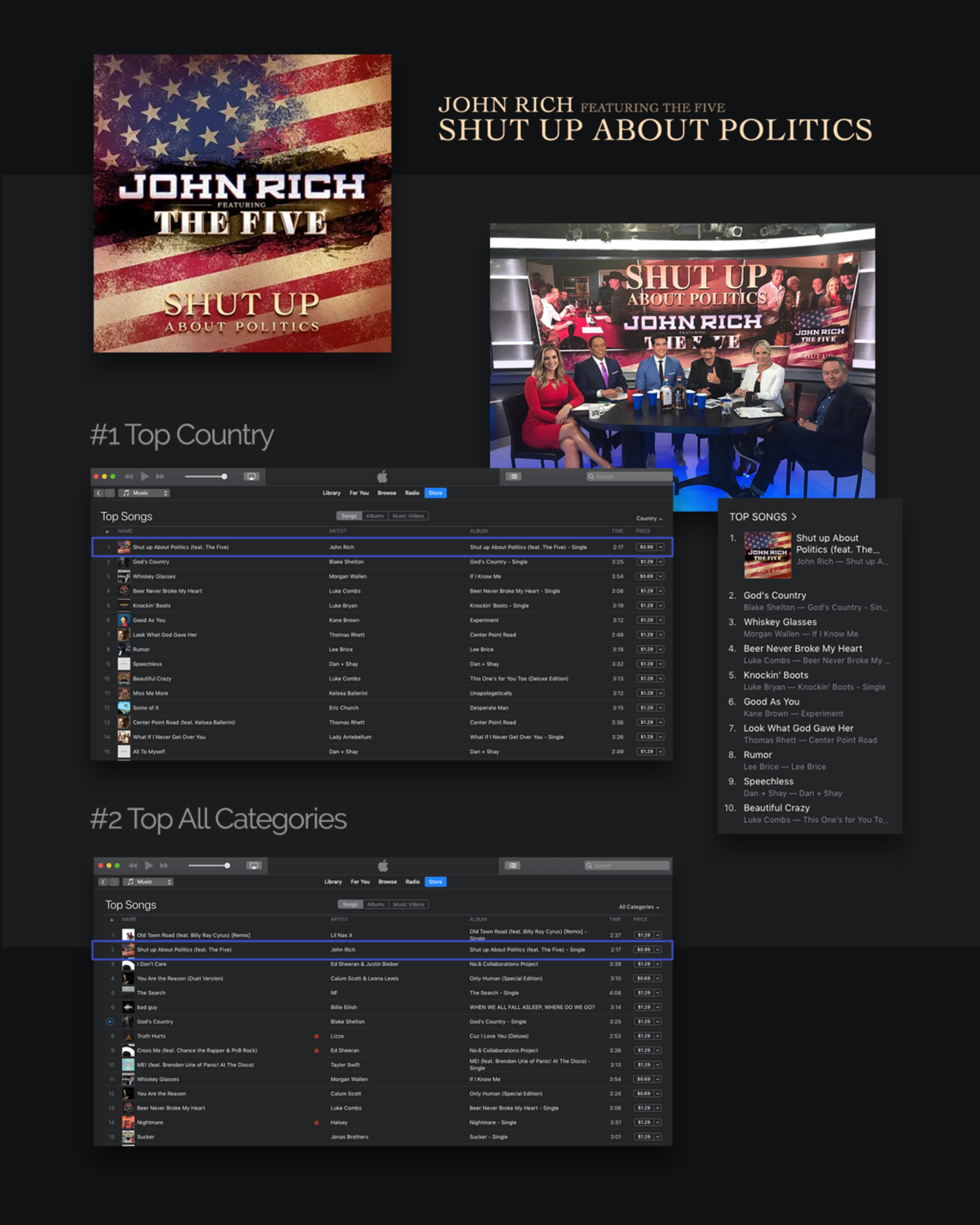980x1225 pixels.
Task: Open AirPlay in the All Categories iTunes window
Action: 254,865
